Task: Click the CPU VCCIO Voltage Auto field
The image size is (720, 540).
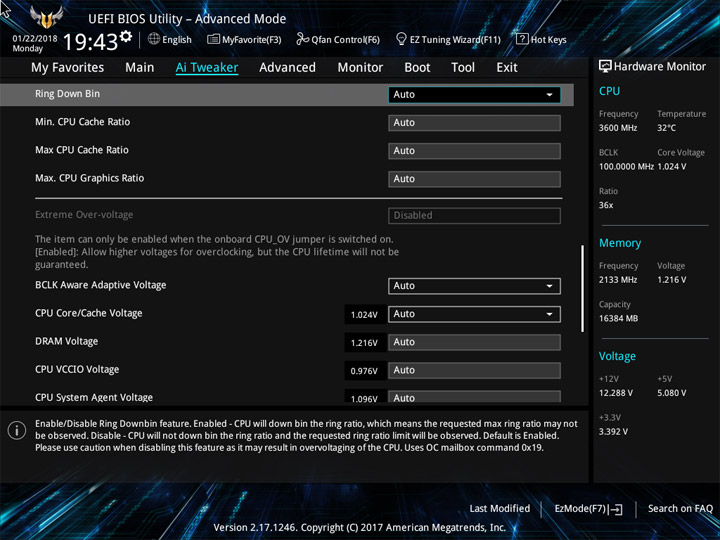Action: [474, 371]
